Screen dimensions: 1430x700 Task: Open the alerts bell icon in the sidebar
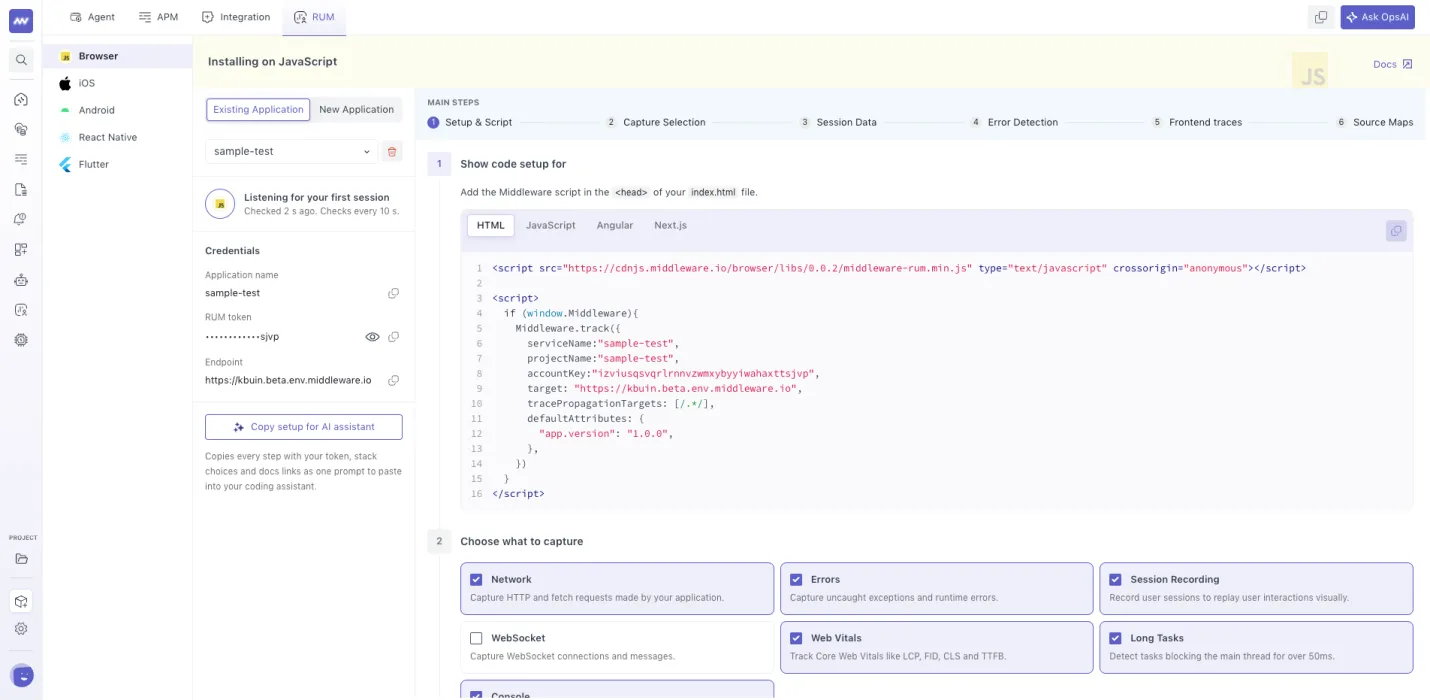click(x=21, y=219)
